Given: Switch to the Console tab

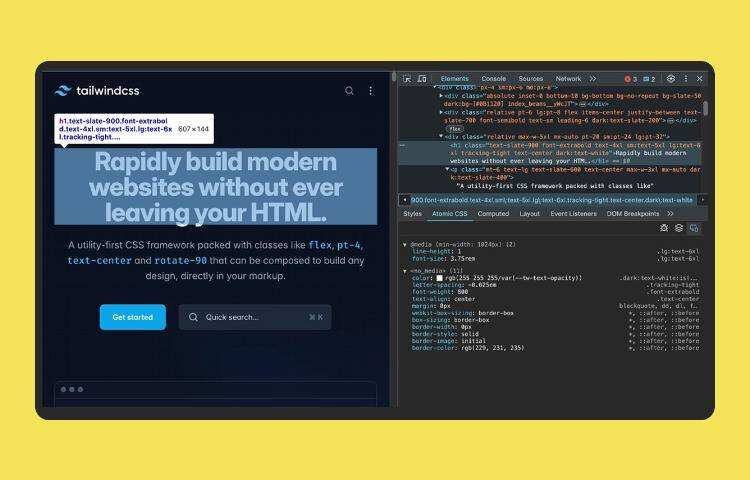Looking at the screenshot, I should click(x=494, y=78).
